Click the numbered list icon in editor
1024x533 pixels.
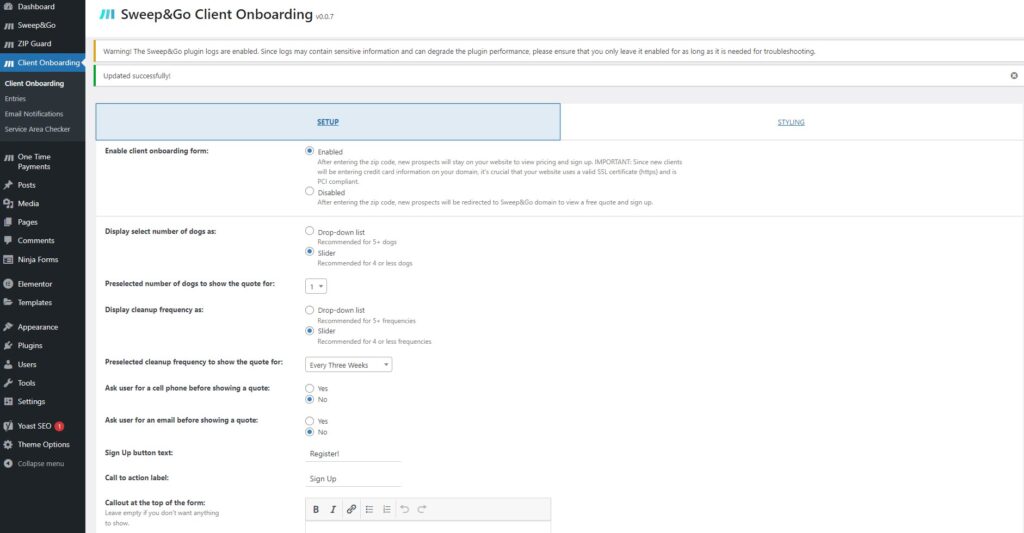[x=386, y=509]
